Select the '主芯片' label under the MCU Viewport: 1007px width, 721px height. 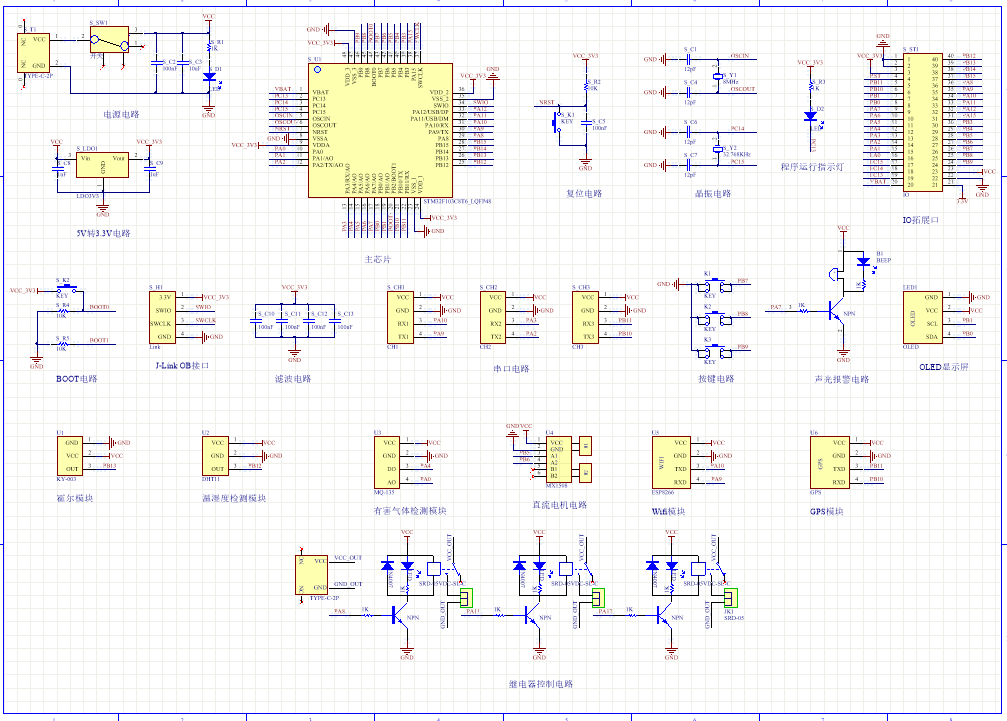(378, 259)
